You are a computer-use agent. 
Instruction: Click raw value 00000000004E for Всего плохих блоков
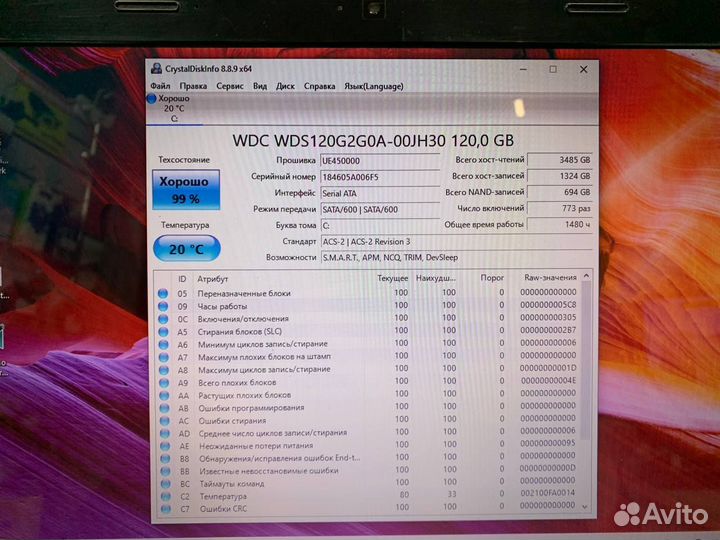(x=548, y=380)
